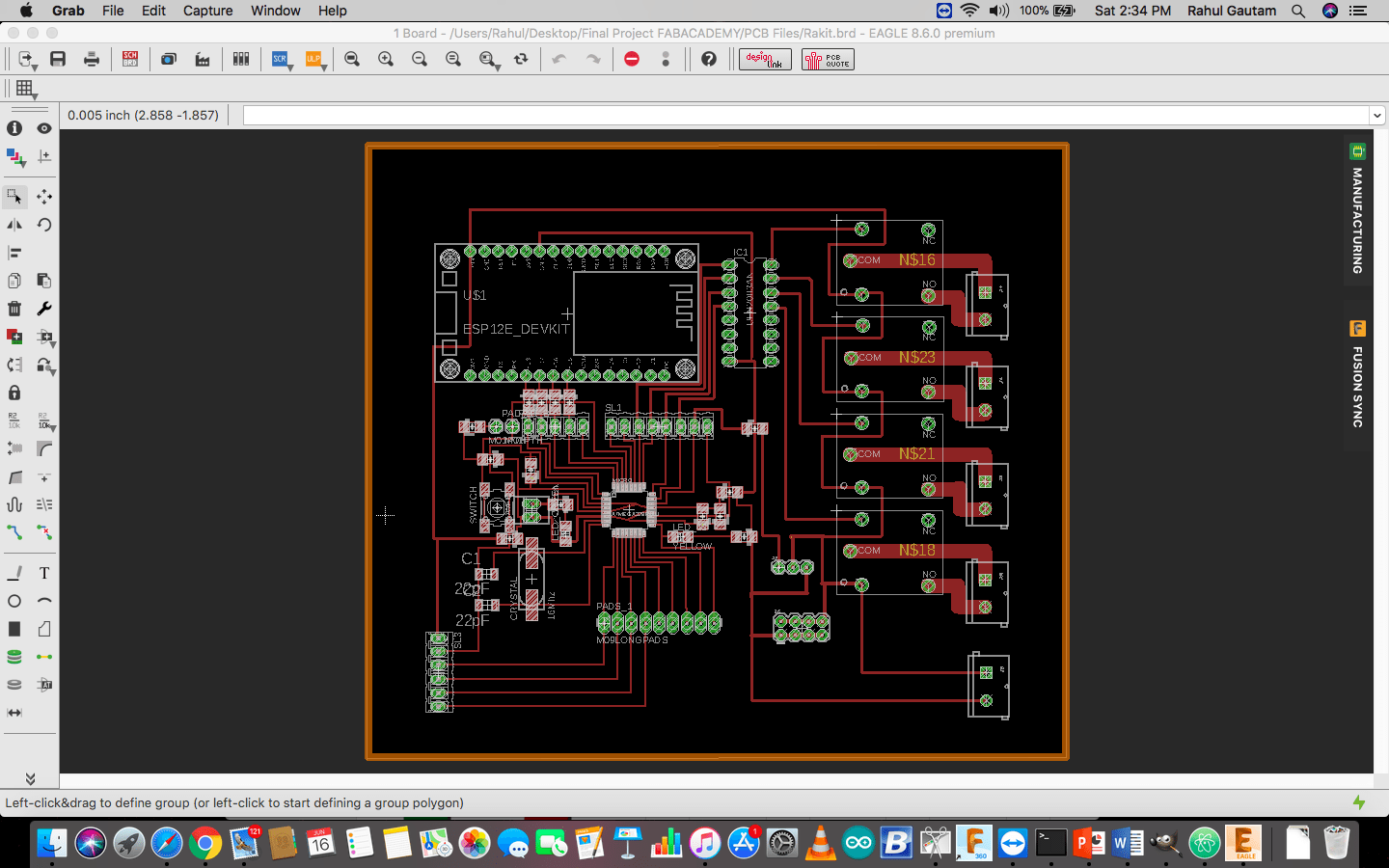Expand the command line history dropdown

click(1377, 116)
